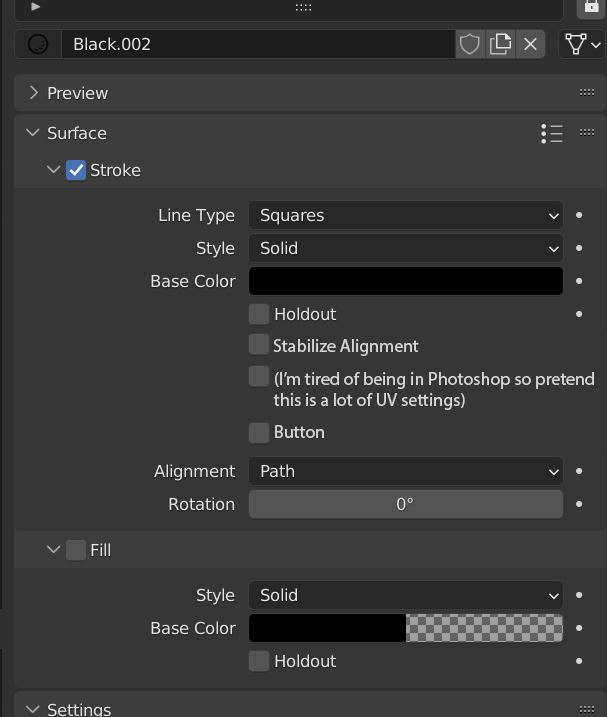Open the link type mesh icon dropdown
The height and width of the screenshot is (717, 607).
click(x=582, y=44)
